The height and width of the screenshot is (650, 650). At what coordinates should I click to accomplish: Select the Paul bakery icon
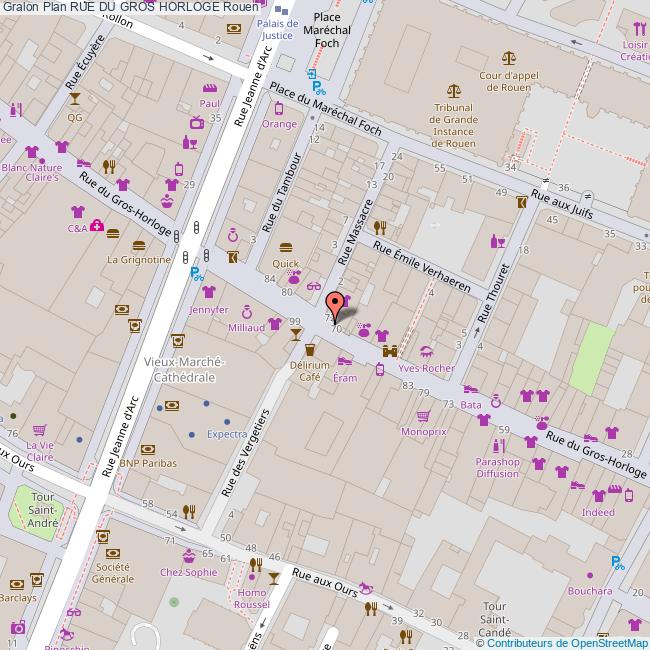(x=210, y=88)
